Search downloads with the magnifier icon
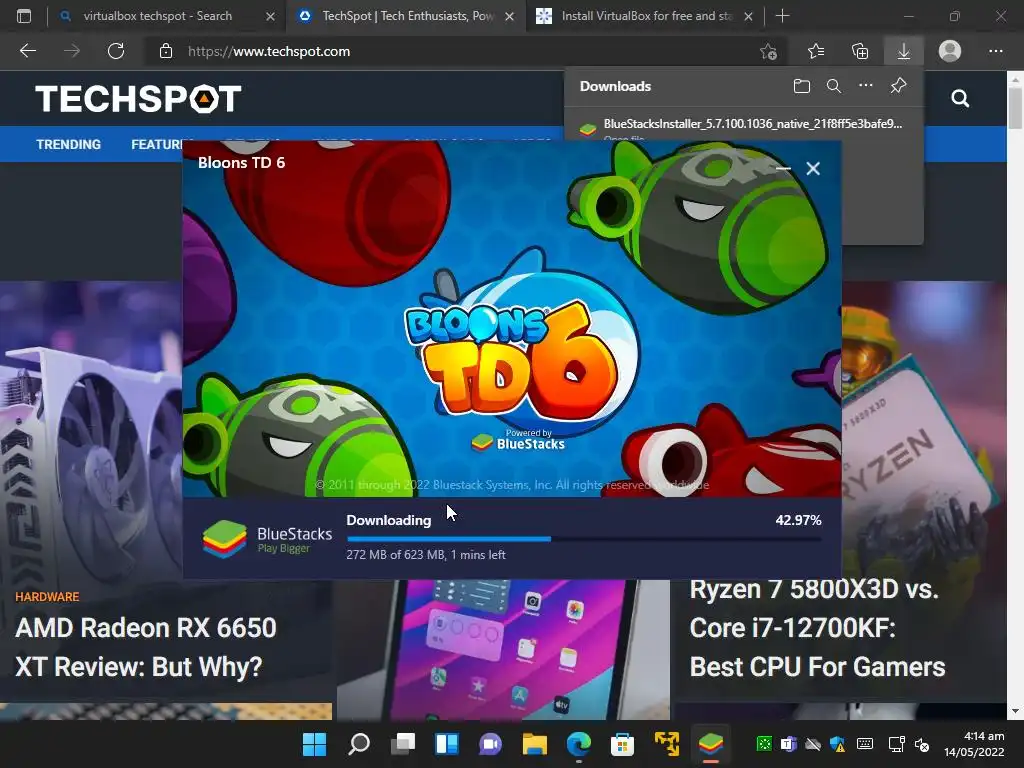The width and height of the screenshot is (1024, 768). 833,86
